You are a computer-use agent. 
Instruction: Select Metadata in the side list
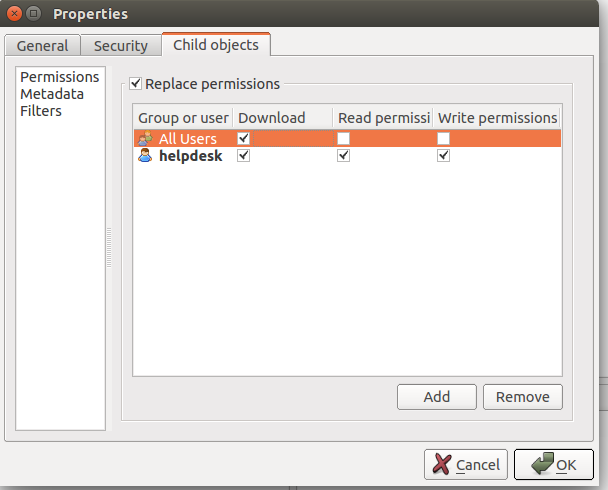pyautogui.click(x=52, y=94)
